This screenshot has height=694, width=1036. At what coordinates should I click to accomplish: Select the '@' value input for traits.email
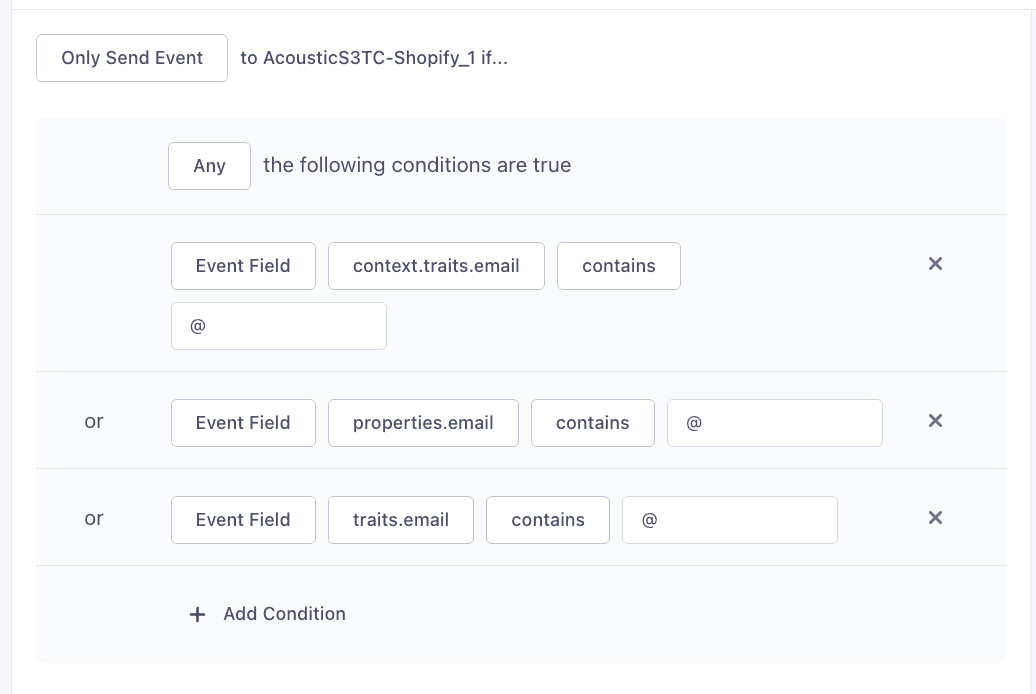pos(729,519)
